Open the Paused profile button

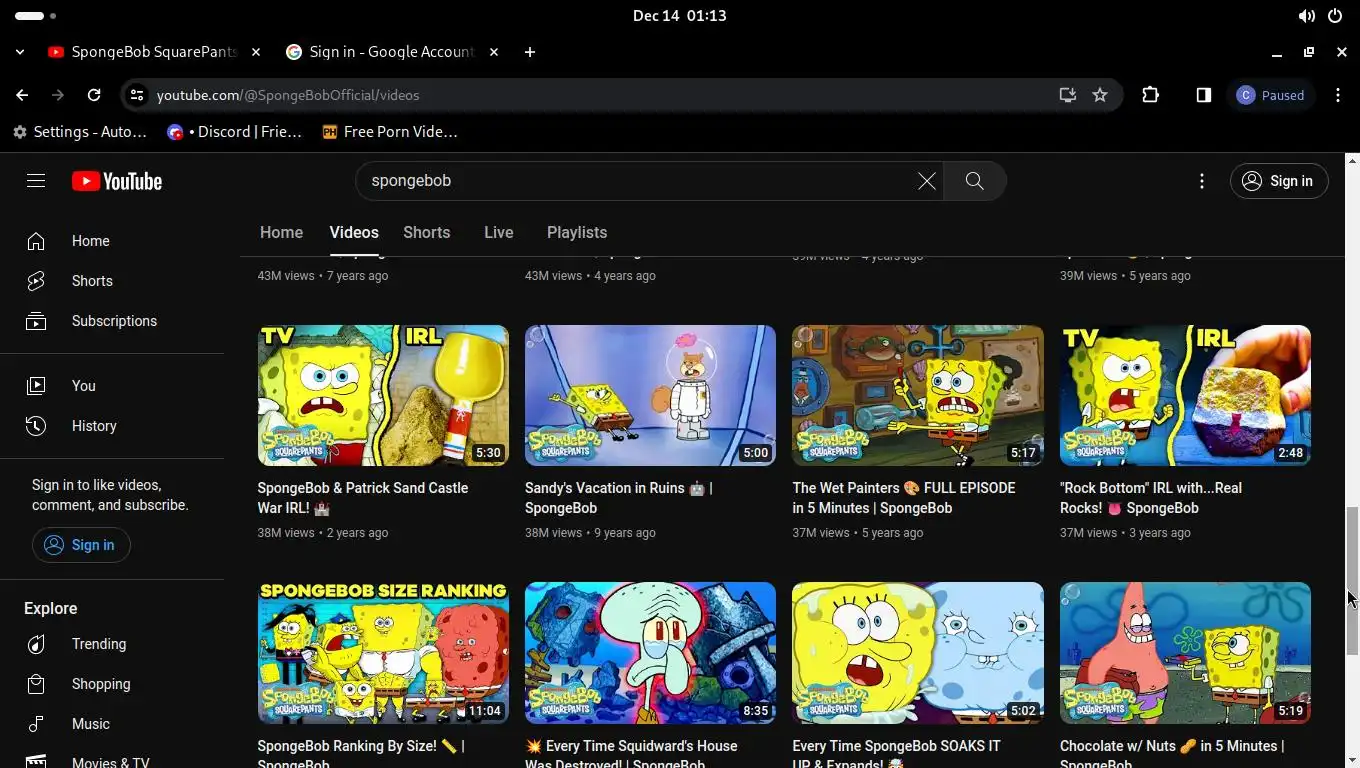1271,95
